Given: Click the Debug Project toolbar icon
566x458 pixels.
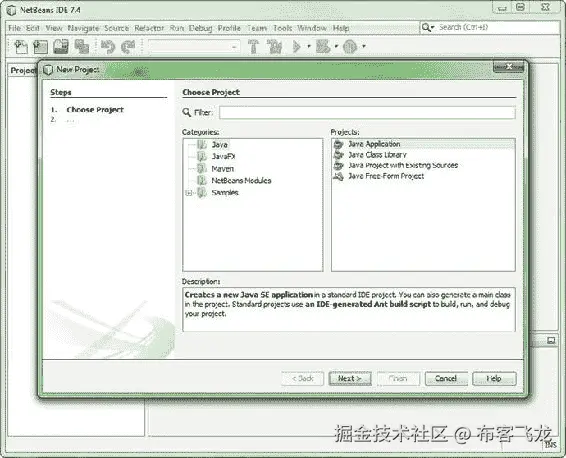Looking at the screenshot, I should (x=323, y=47).
